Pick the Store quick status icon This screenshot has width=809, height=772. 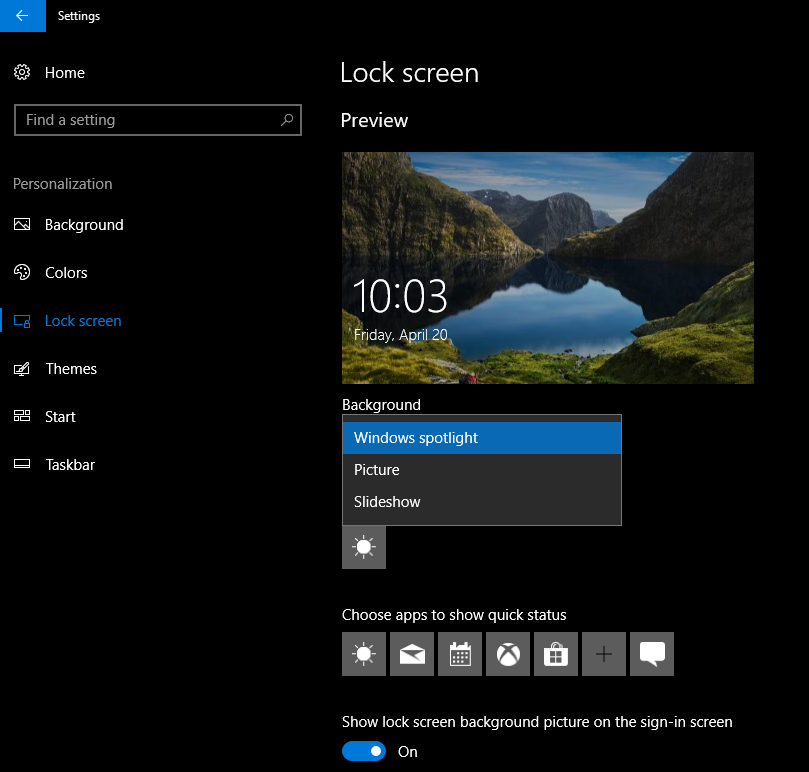[555, 653]
